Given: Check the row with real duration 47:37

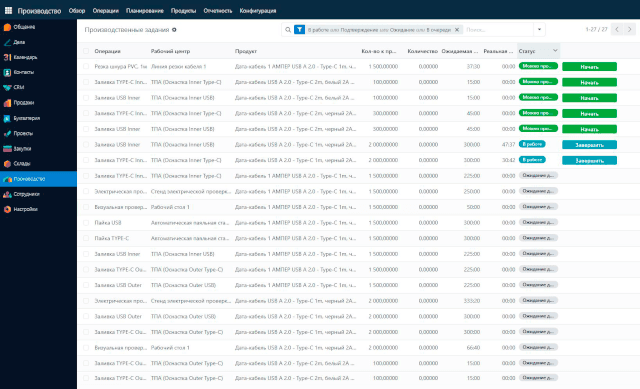Looking at the screenshot, I should click(x=86, y=144).
